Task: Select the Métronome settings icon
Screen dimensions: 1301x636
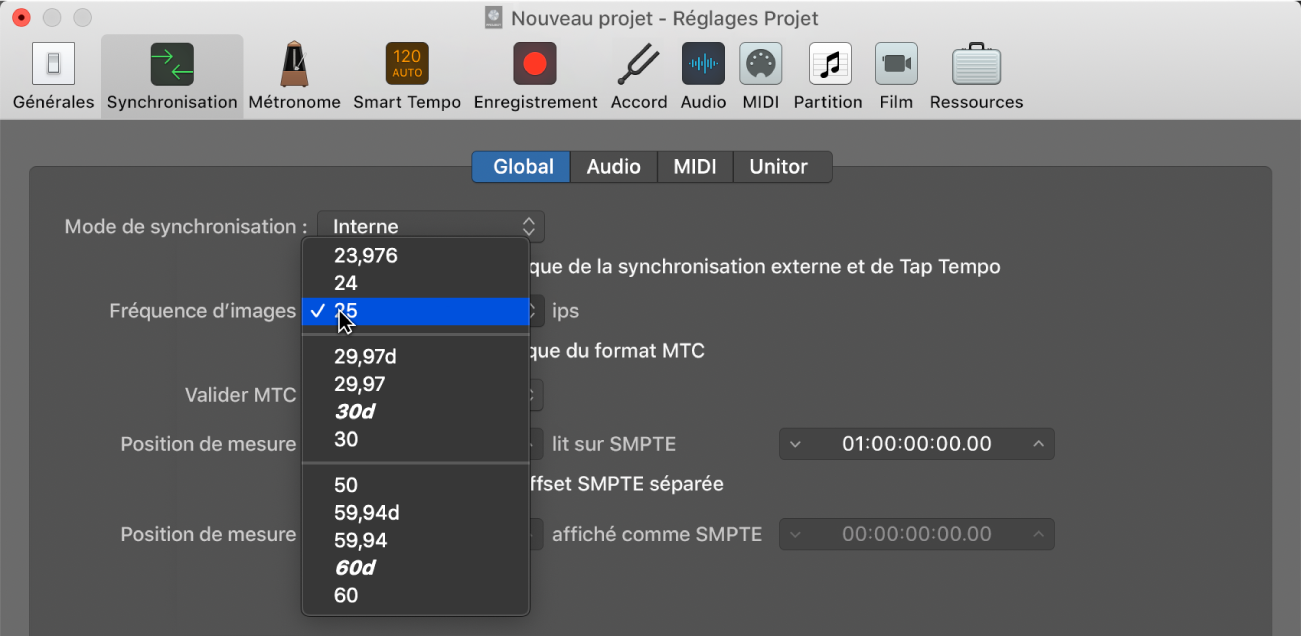Action: (294, 77)
